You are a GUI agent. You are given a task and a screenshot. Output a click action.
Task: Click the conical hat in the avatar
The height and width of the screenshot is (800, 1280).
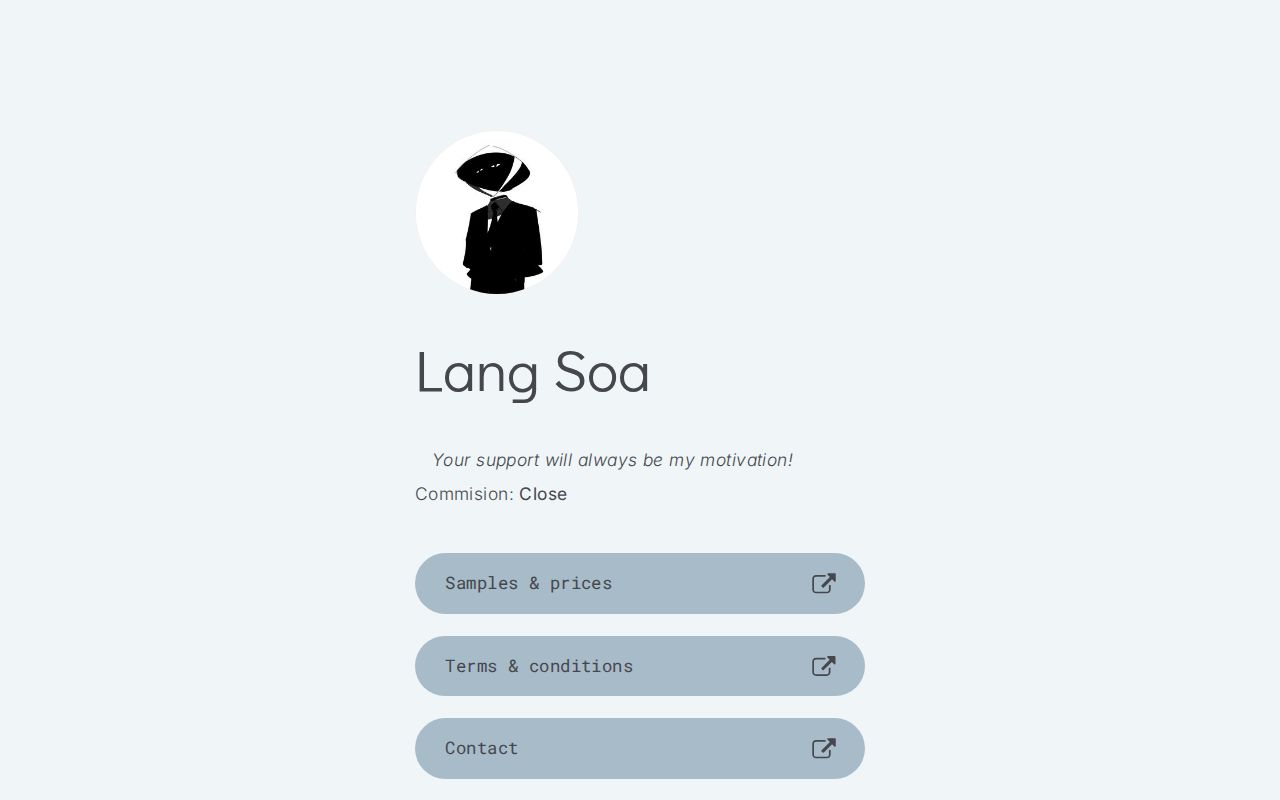click(x=492, y=172)
